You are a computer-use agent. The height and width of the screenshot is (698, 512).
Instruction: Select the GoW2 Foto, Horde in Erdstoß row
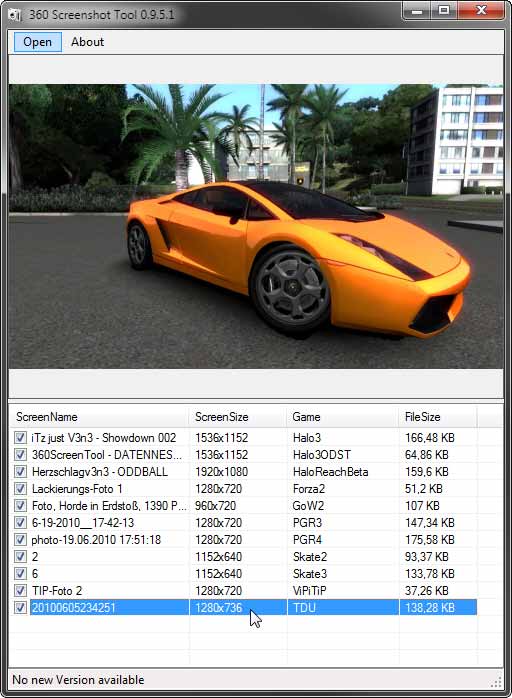coord(244,506)
